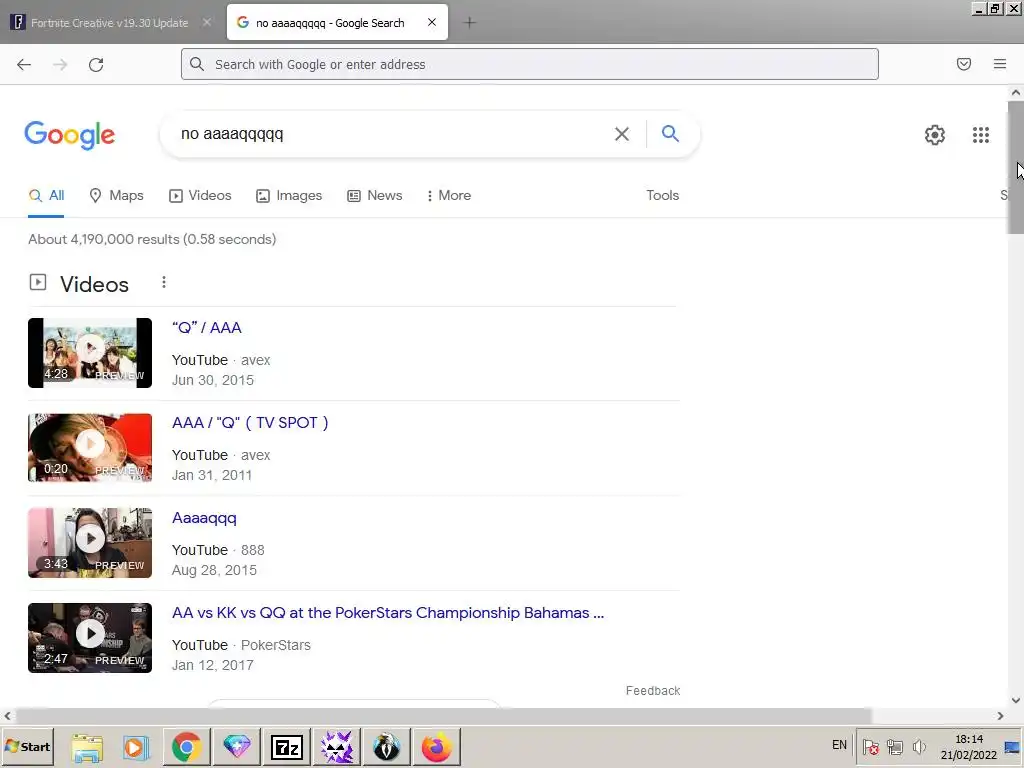Click the Feedback link
1024x768 pixels.
(652, 691)
